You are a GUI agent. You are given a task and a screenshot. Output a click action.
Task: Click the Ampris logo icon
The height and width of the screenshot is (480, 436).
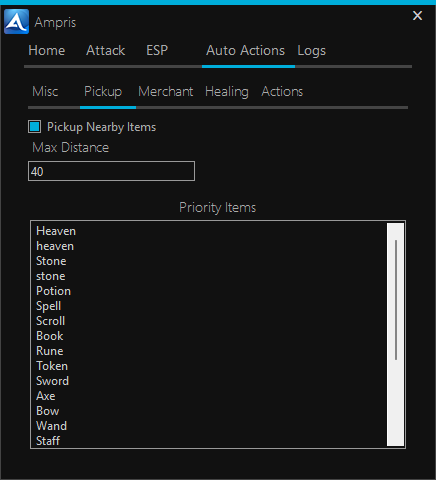pos(16,22)
